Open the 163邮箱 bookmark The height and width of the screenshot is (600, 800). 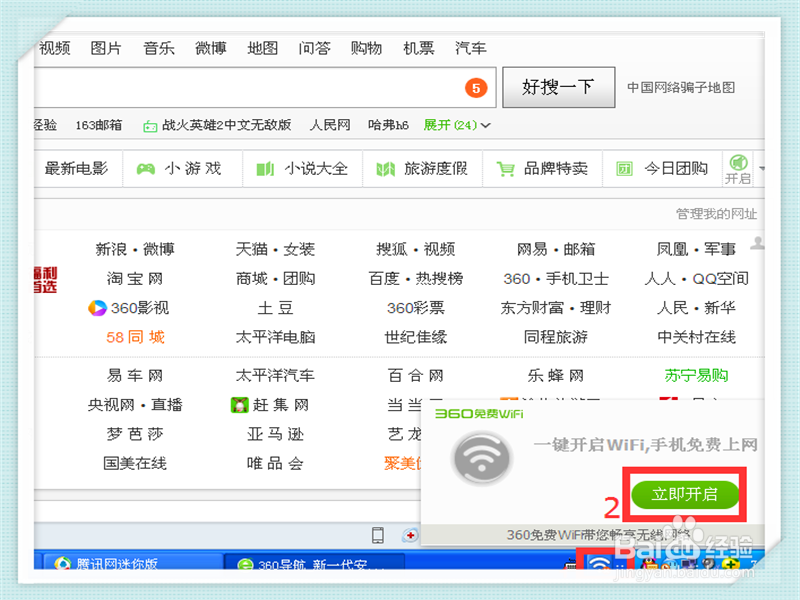coord(99,125)
